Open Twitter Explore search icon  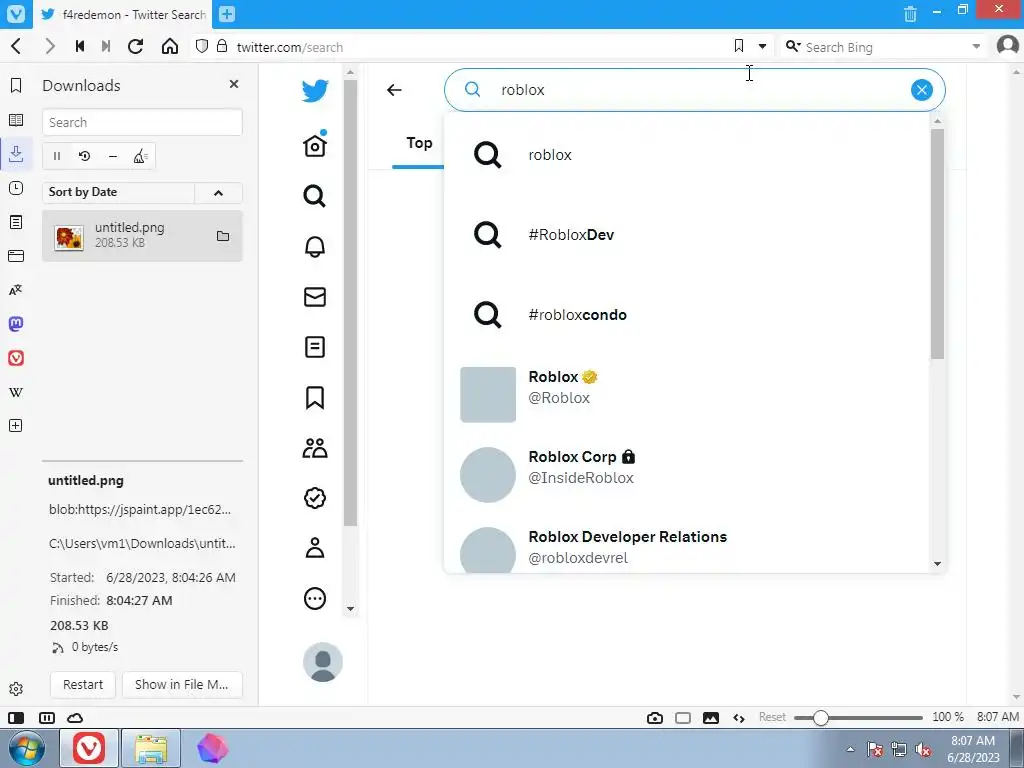click(315, 195)
